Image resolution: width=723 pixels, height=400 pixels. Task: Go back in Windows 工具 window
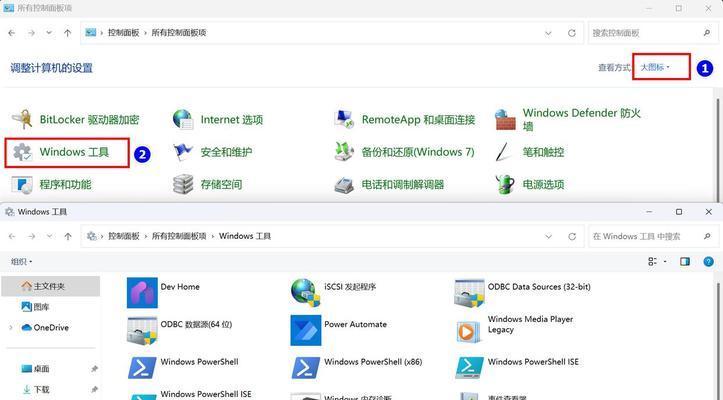click(12, 236)
